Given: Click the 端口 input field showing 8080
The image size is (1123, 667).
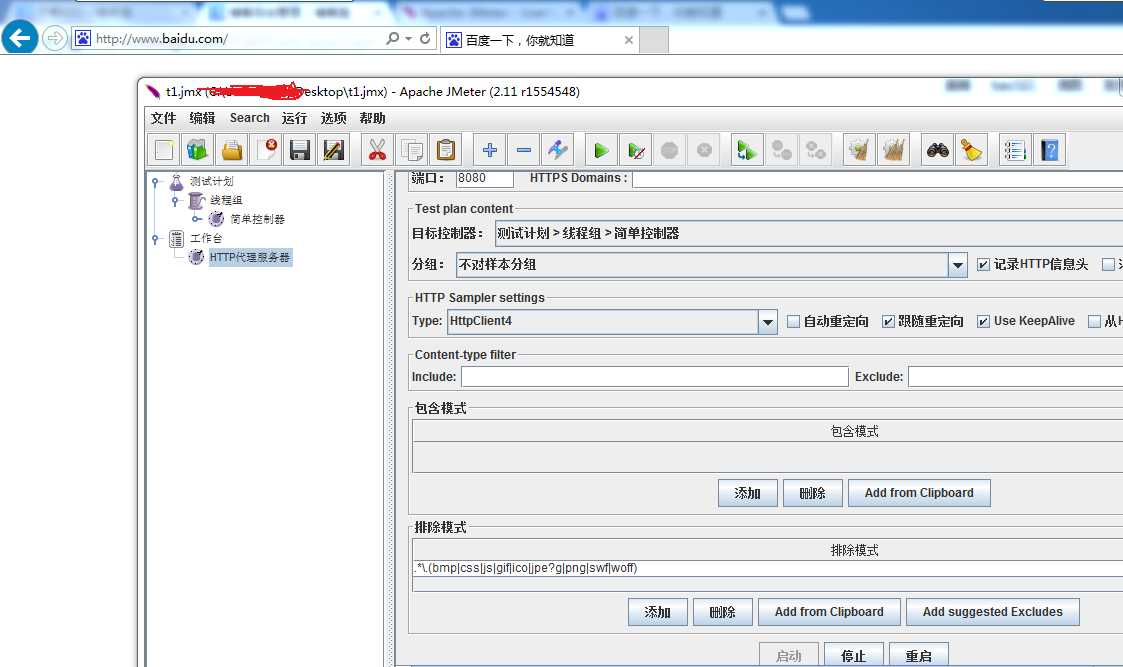Looking at the screenshot, I should 485,178.
